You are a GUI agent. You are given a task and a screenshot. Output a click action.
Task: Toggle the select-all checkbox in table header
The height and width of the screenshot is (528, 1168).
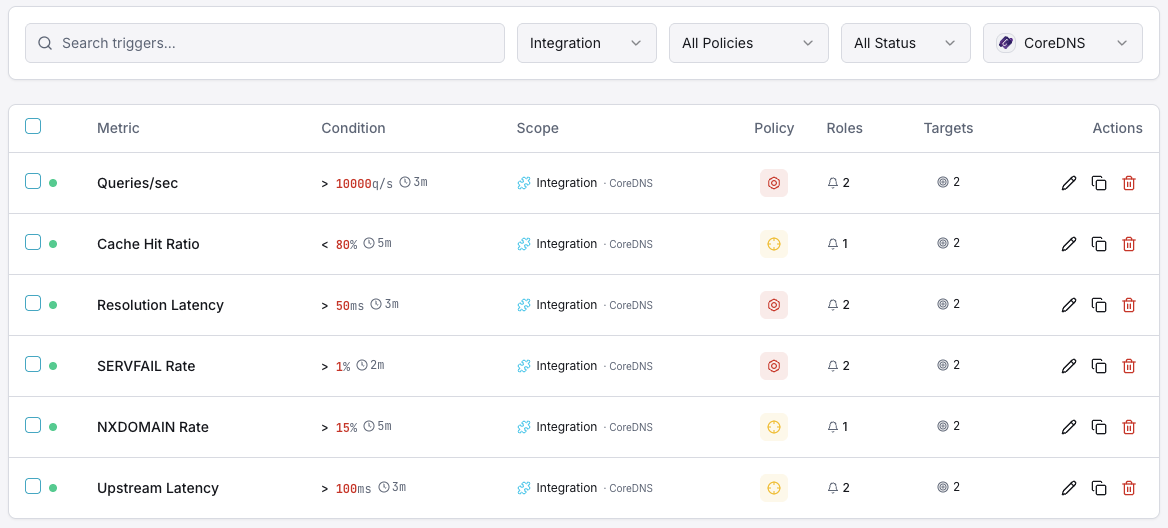[x=33, y=126]
